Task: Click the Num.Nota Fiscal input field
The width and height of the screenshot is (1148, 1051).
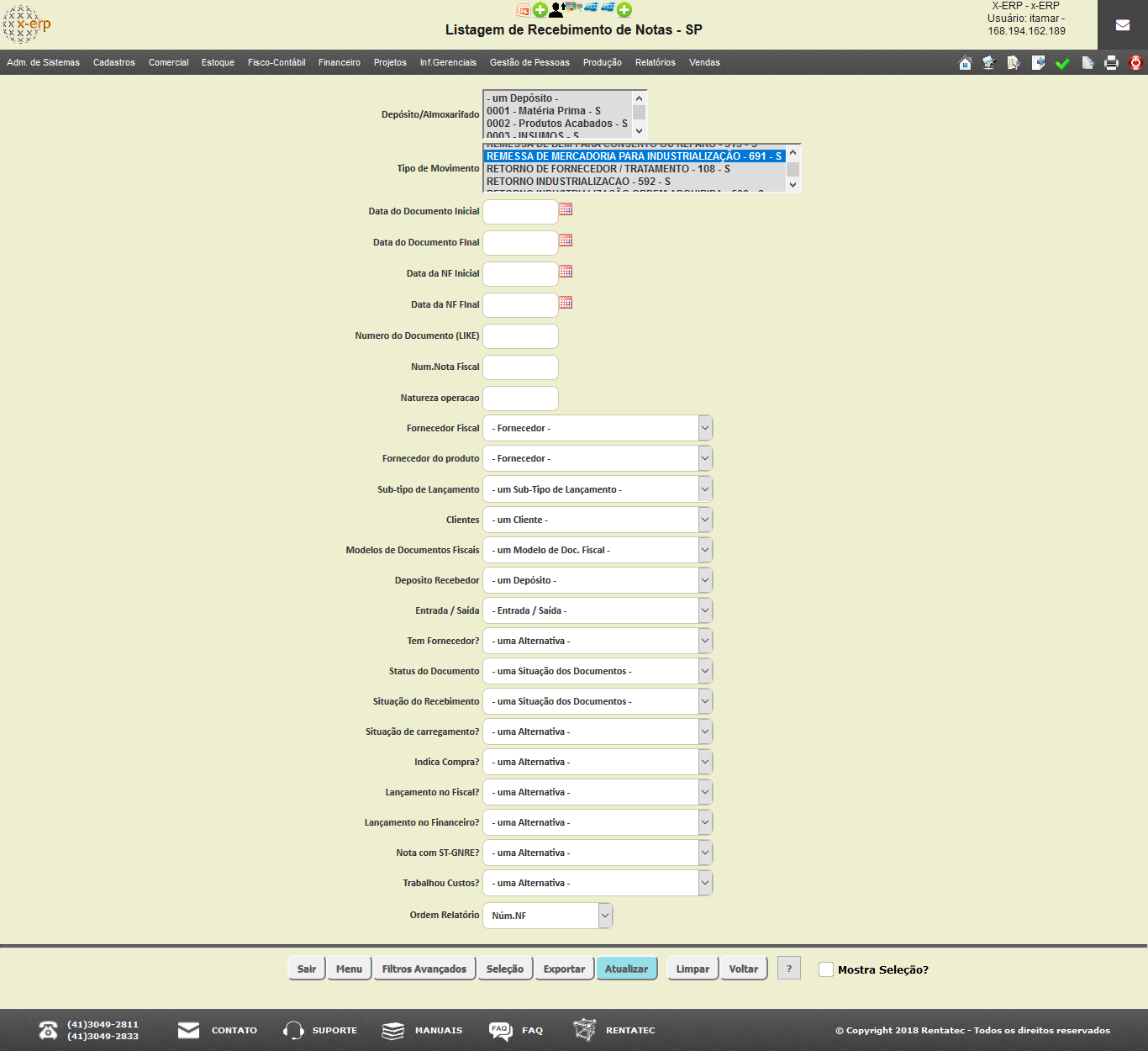Action: [520, 367]
